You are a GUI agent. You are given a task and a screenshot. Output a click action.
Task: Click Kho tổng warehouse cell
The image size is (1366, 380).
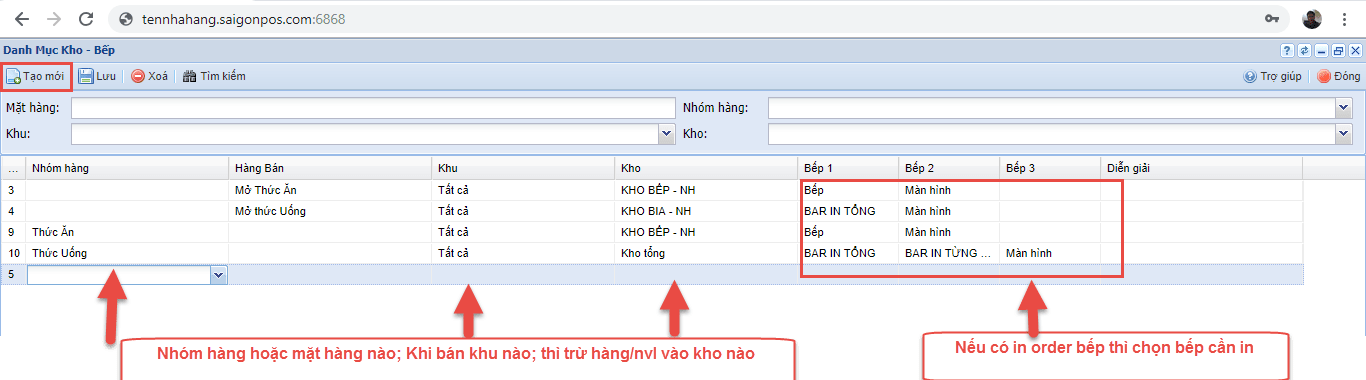(706, 253)
